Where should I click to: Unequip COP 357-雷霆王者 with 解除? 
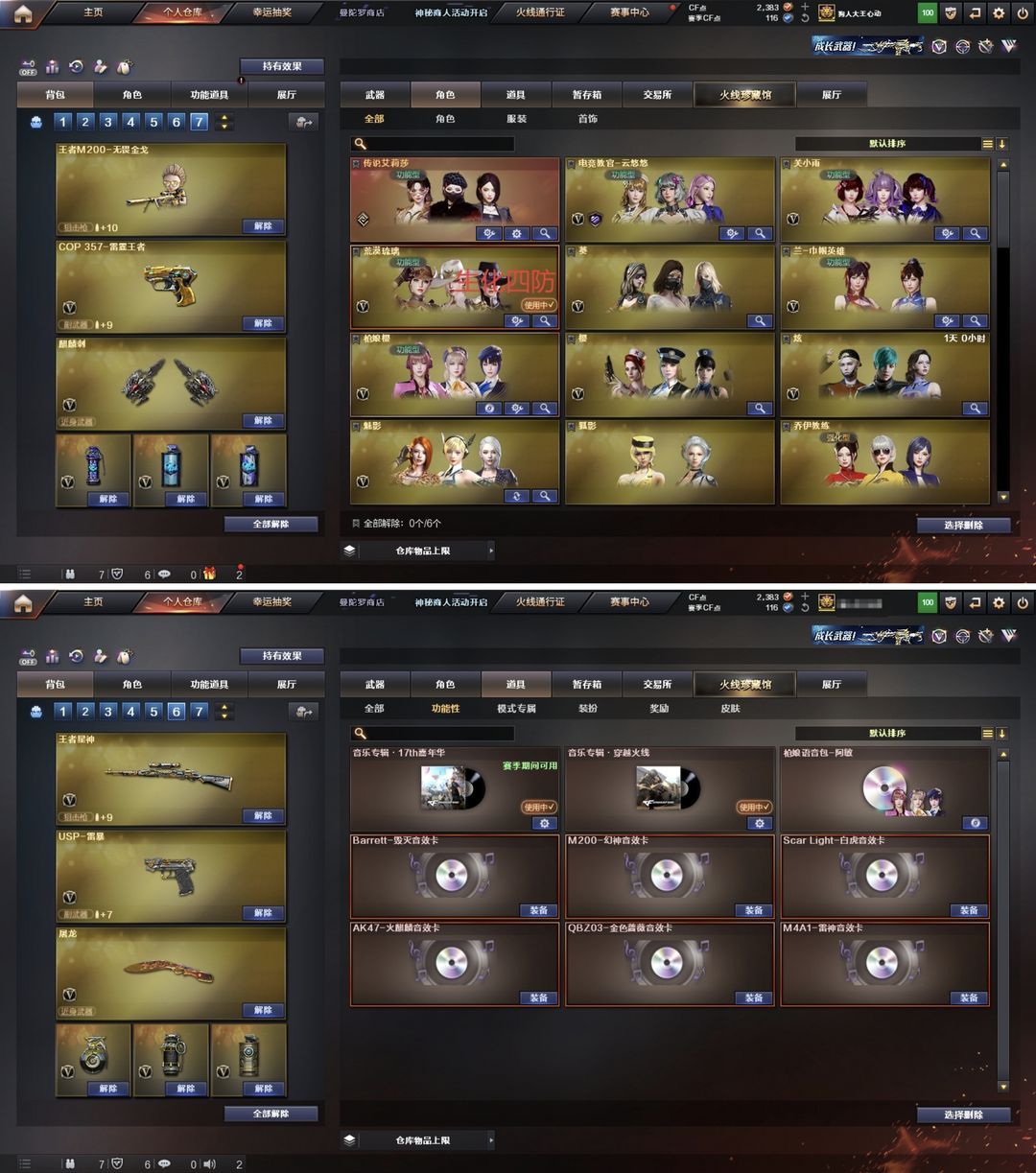tap(263, 323)
